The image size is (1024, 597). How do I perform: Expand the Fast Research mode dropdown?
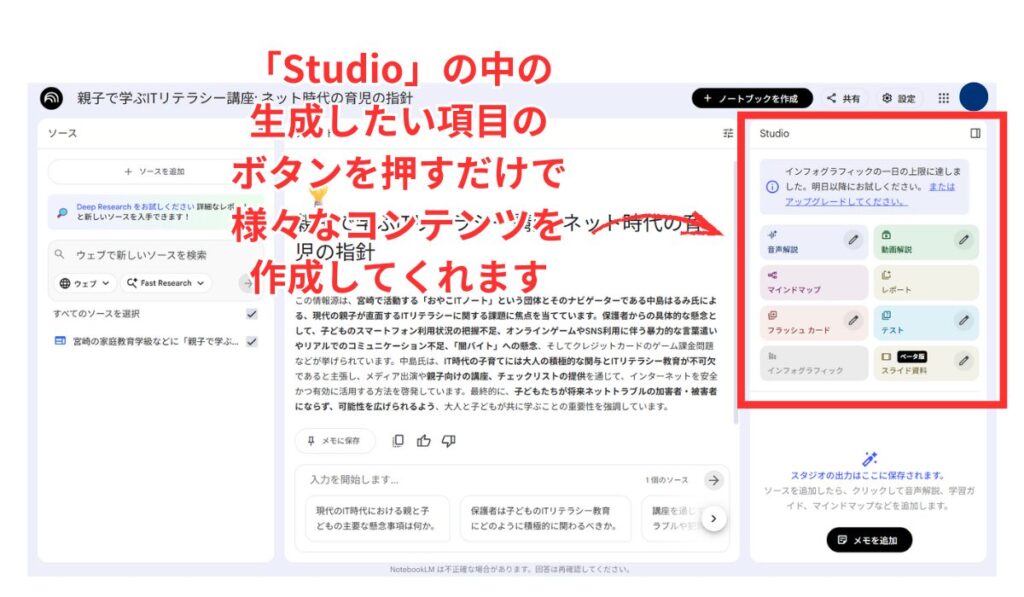tap(166, 283)
